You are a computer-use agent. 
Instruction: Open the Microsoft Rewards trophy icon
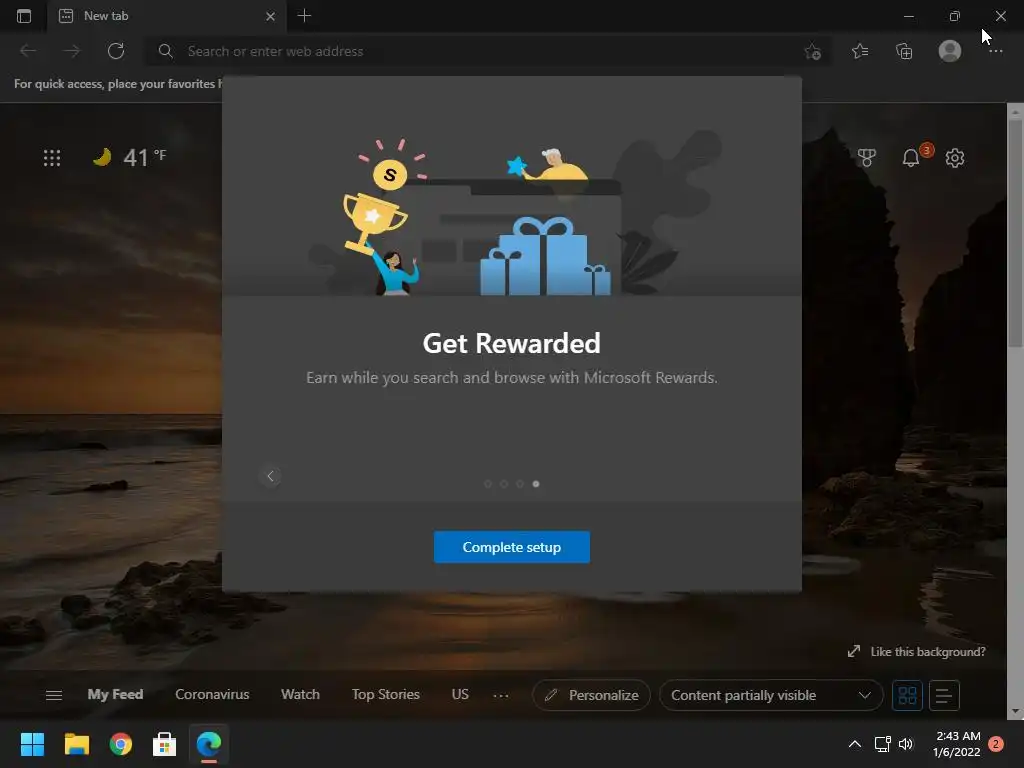(x=867, y=157)
